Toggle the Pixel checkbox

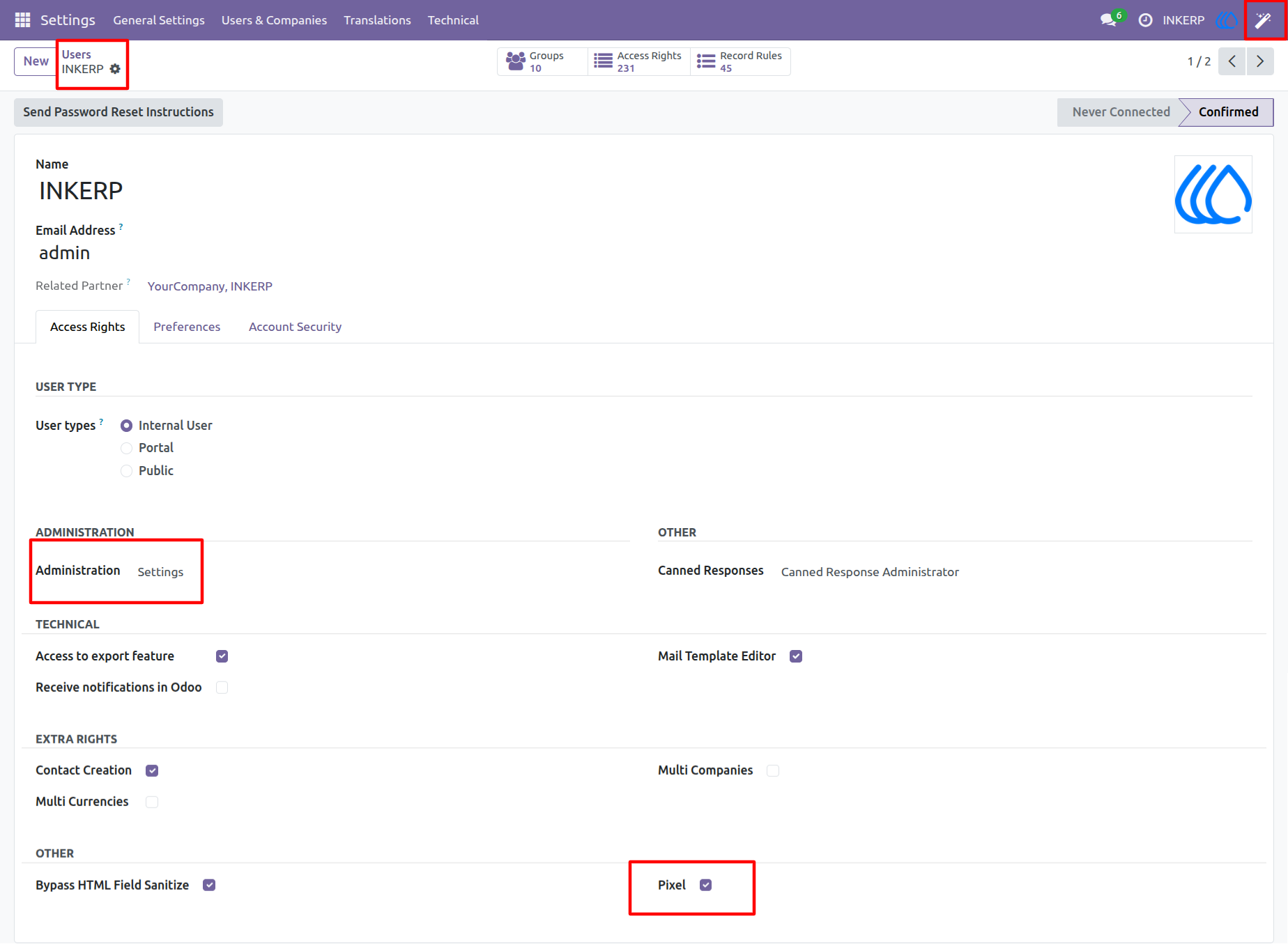[x=706, y=885]
